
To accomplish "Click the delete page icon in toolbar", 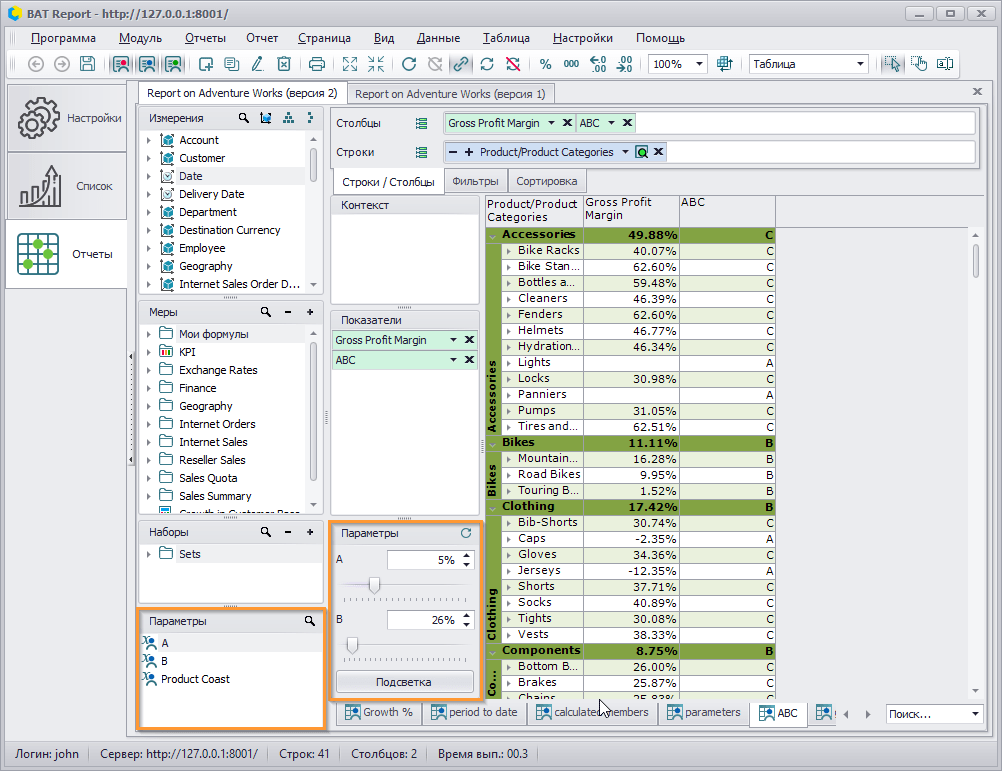I will 284,64.
